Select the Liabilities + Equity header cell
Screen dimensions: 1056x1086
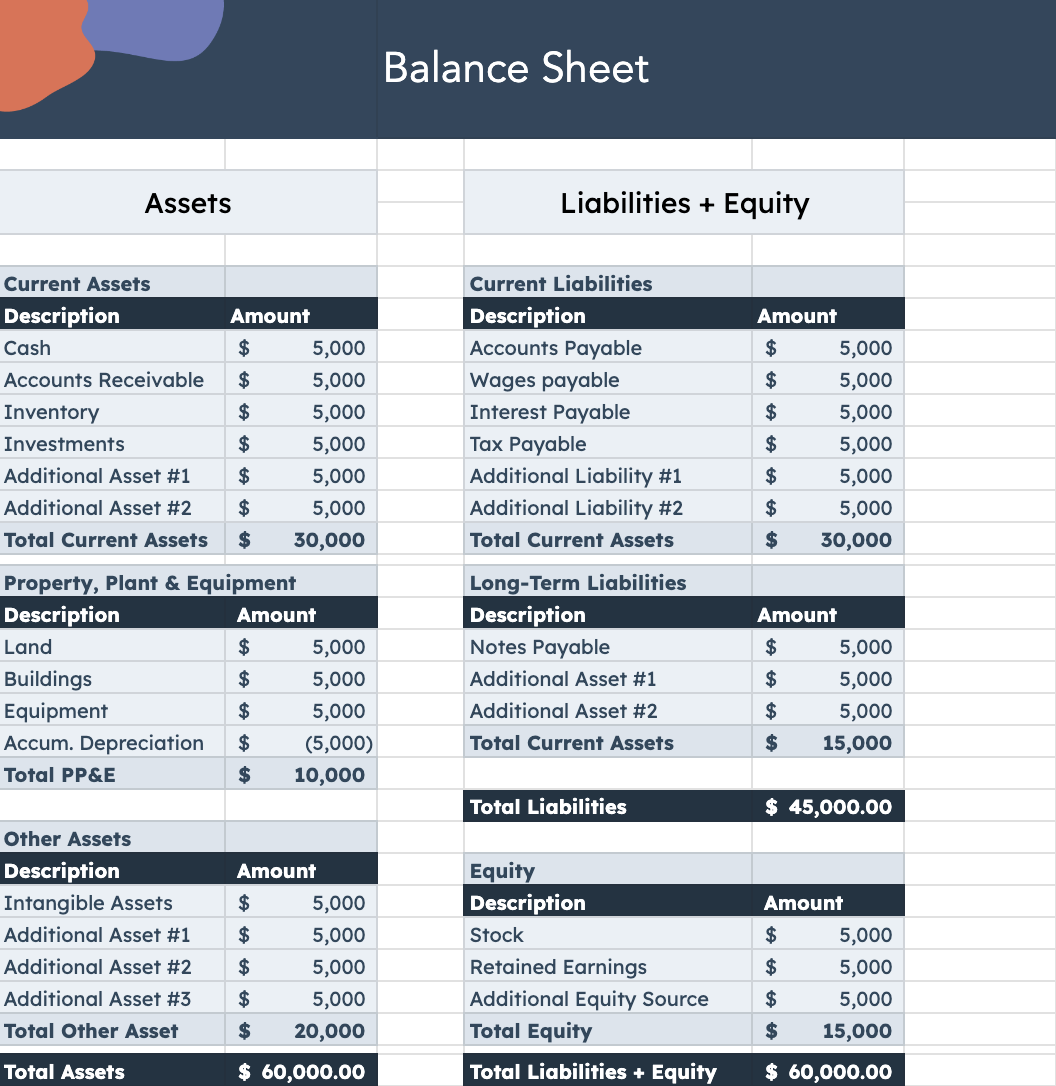pos(684,203)
